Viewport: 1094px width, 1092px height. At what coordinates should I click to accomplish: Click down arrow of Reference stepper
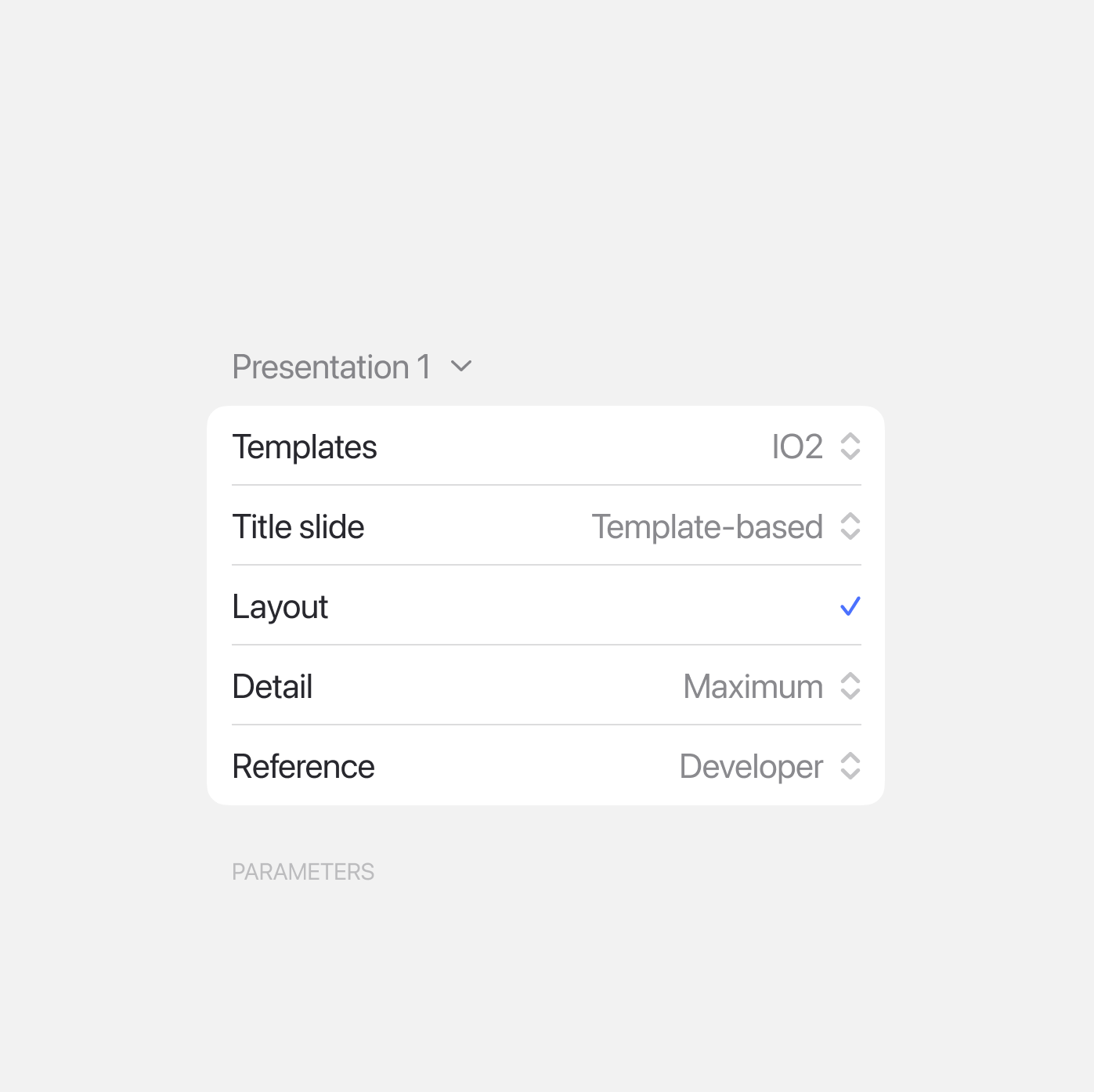click(850, 774)
